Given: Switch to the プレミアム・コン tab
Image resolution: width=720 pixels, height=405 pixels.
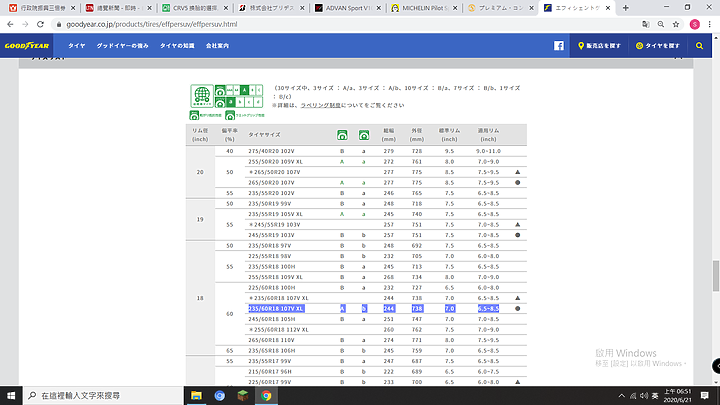Looking at the screenshot, I should click(500, 8).
